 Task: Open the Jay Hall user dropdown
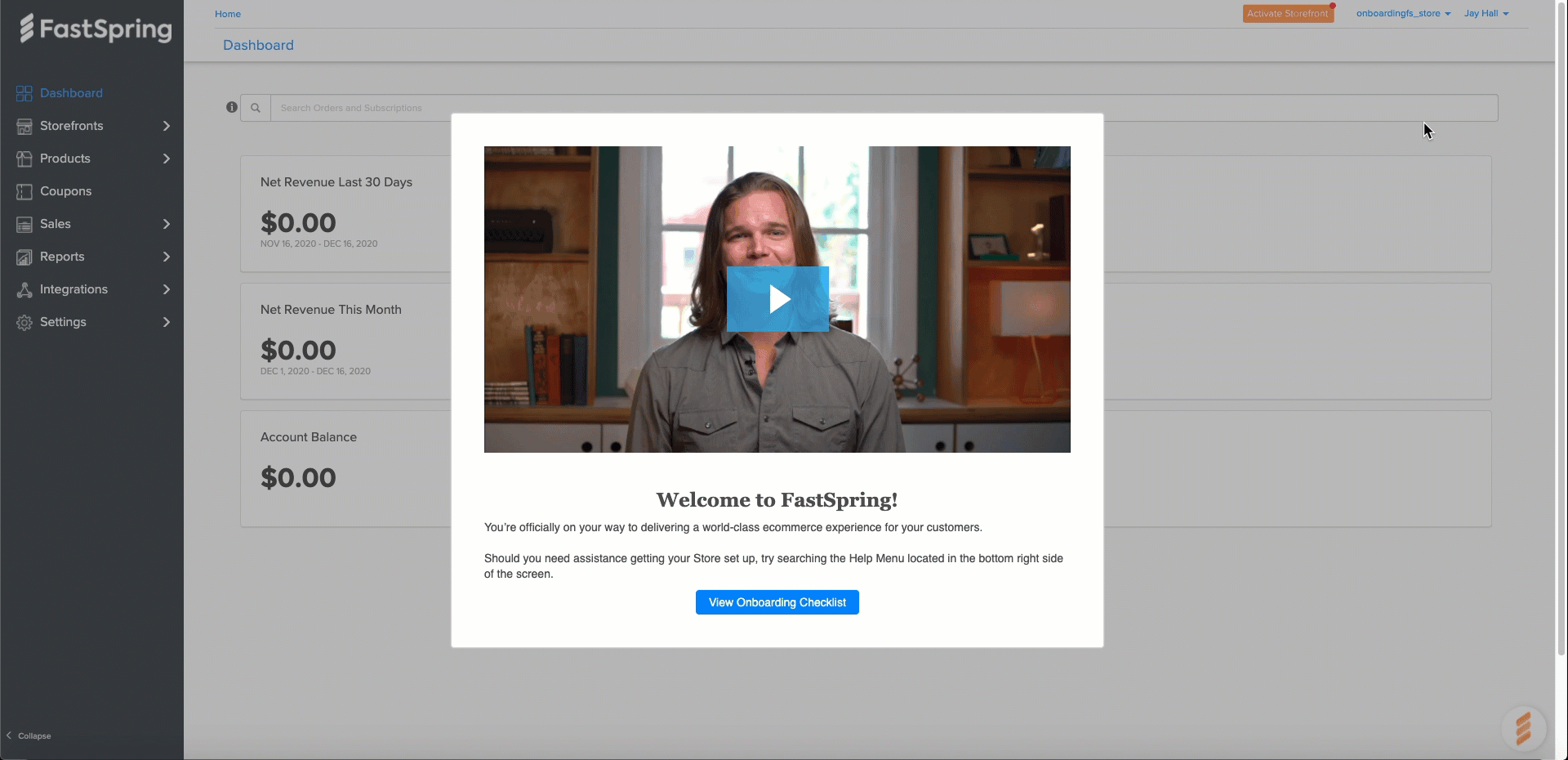[1486, 13]
